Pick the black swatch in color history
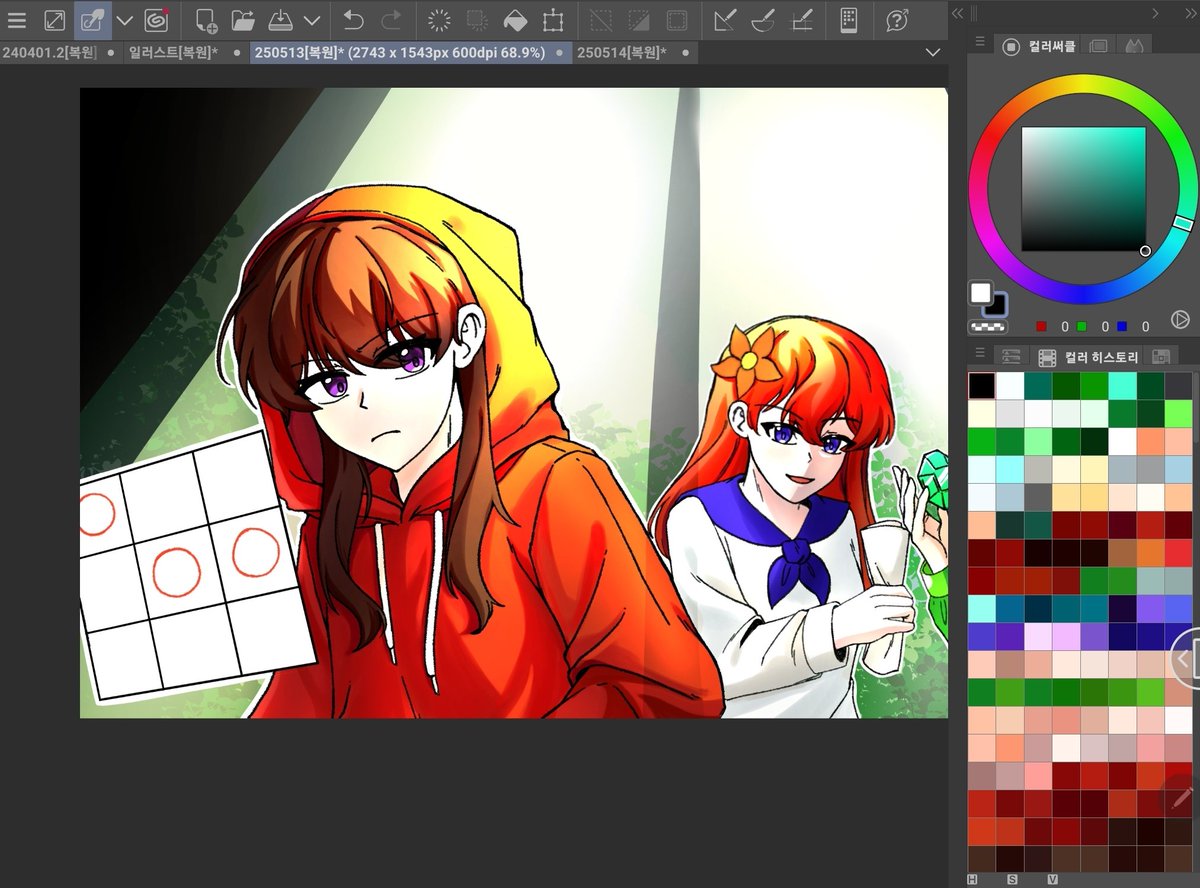Viewport: 1200px width, 888px height. [x=981, y=386]
